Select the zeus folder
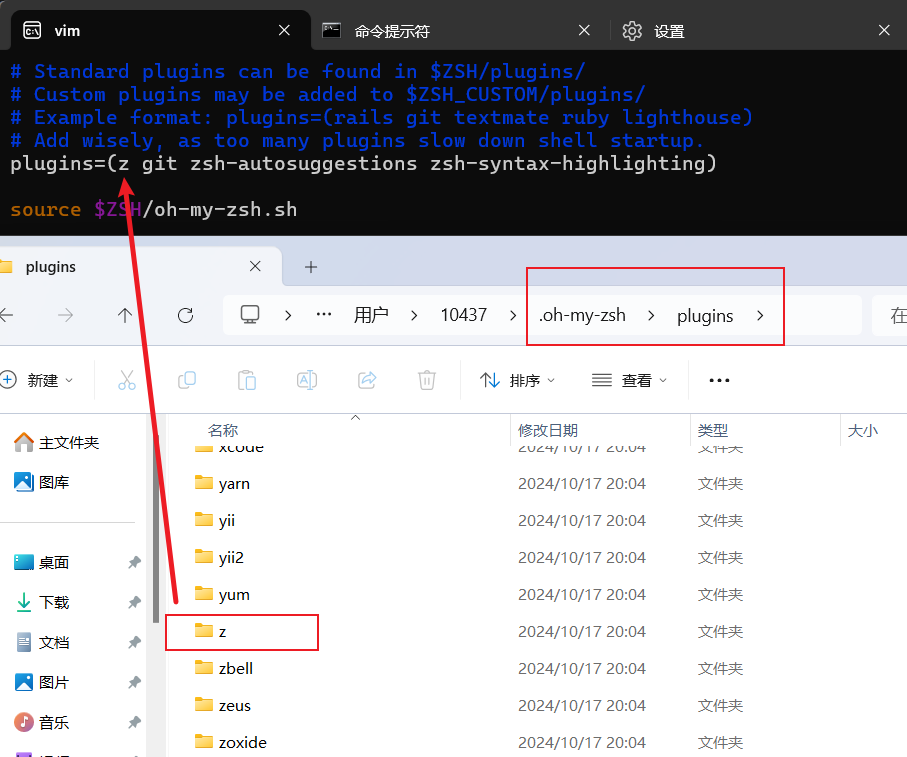The height and width of the screenshot is (757, 907). point(223,705)
